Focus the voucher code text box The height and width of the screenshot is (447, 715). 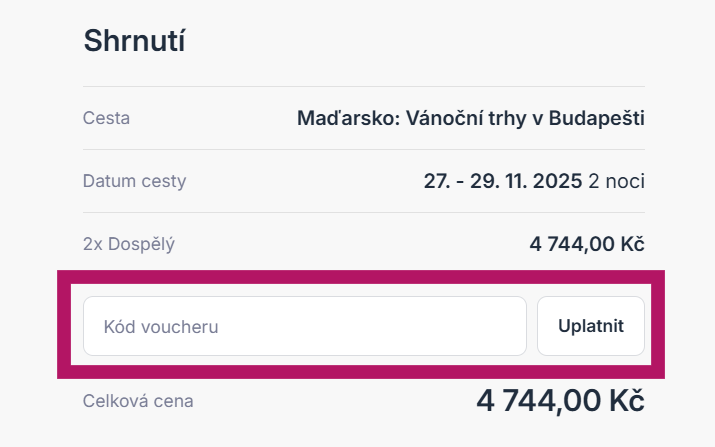pos(304,326)
